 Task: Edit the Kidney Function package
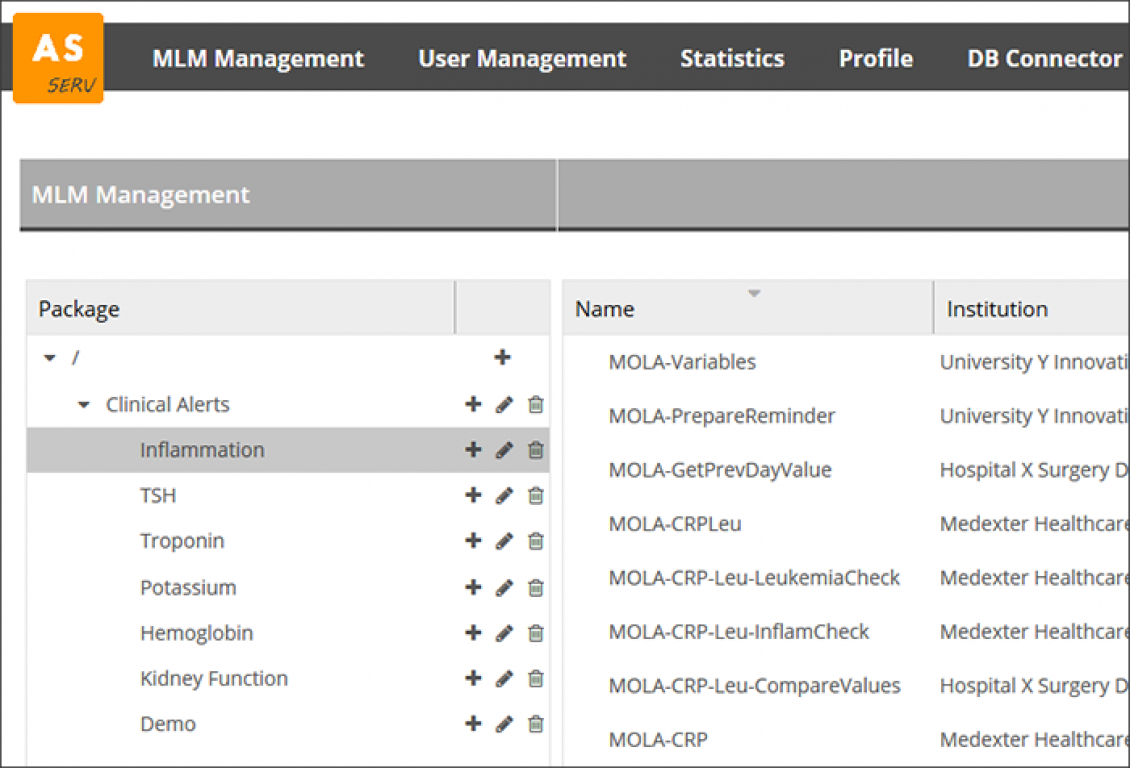[504, 679]
